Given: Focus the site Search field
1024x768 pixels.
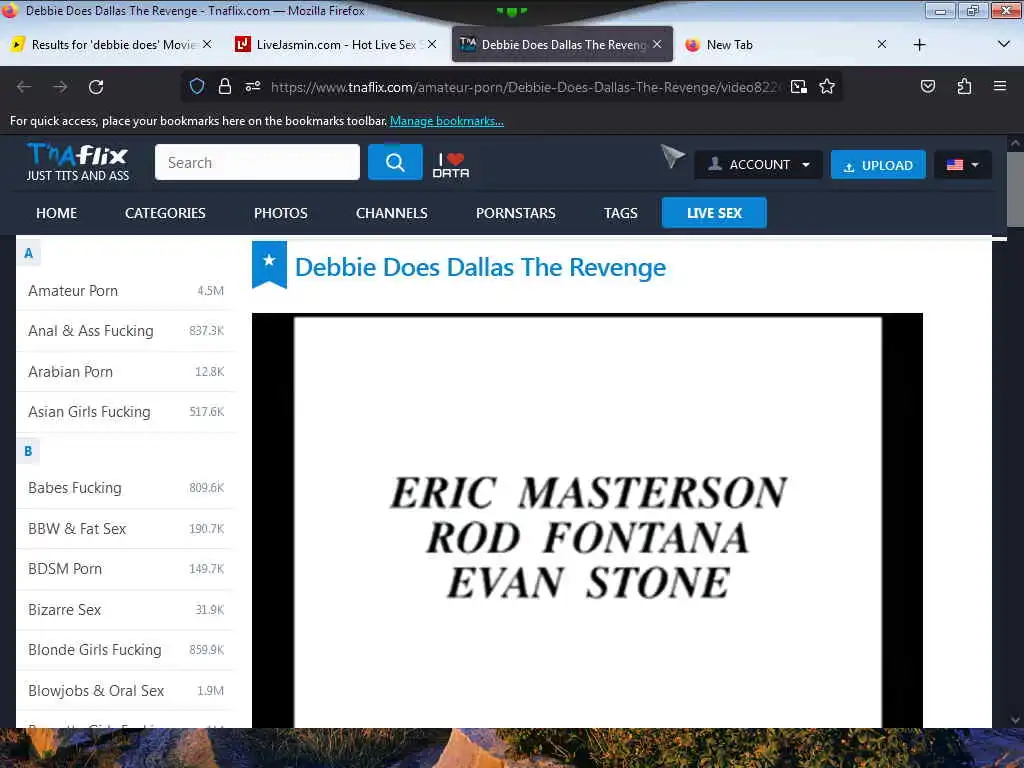Looking at the screenshot, I should [257, 162].
